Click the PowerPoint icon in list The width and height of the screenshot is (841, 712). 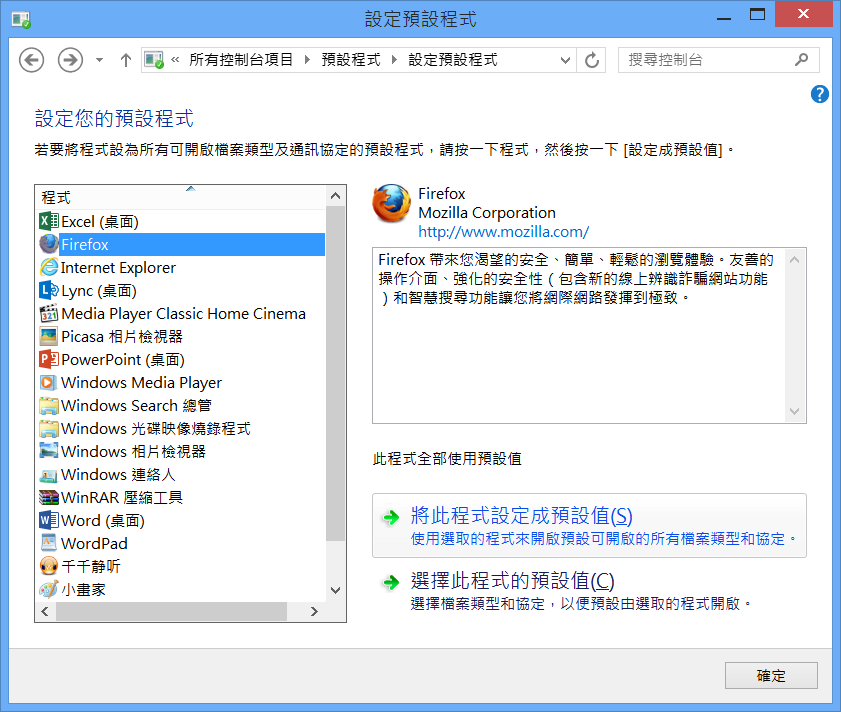click(x=49, y=359)
